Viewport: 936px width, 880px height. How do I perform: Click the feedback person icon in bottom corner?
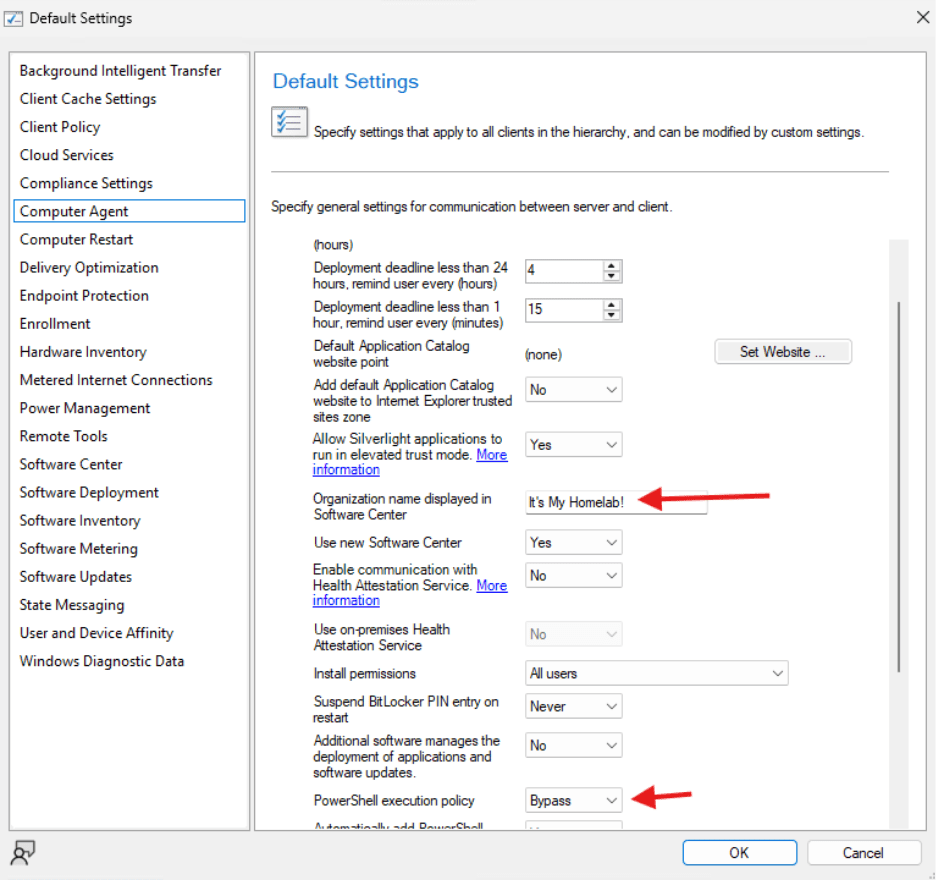coord(22,852)
